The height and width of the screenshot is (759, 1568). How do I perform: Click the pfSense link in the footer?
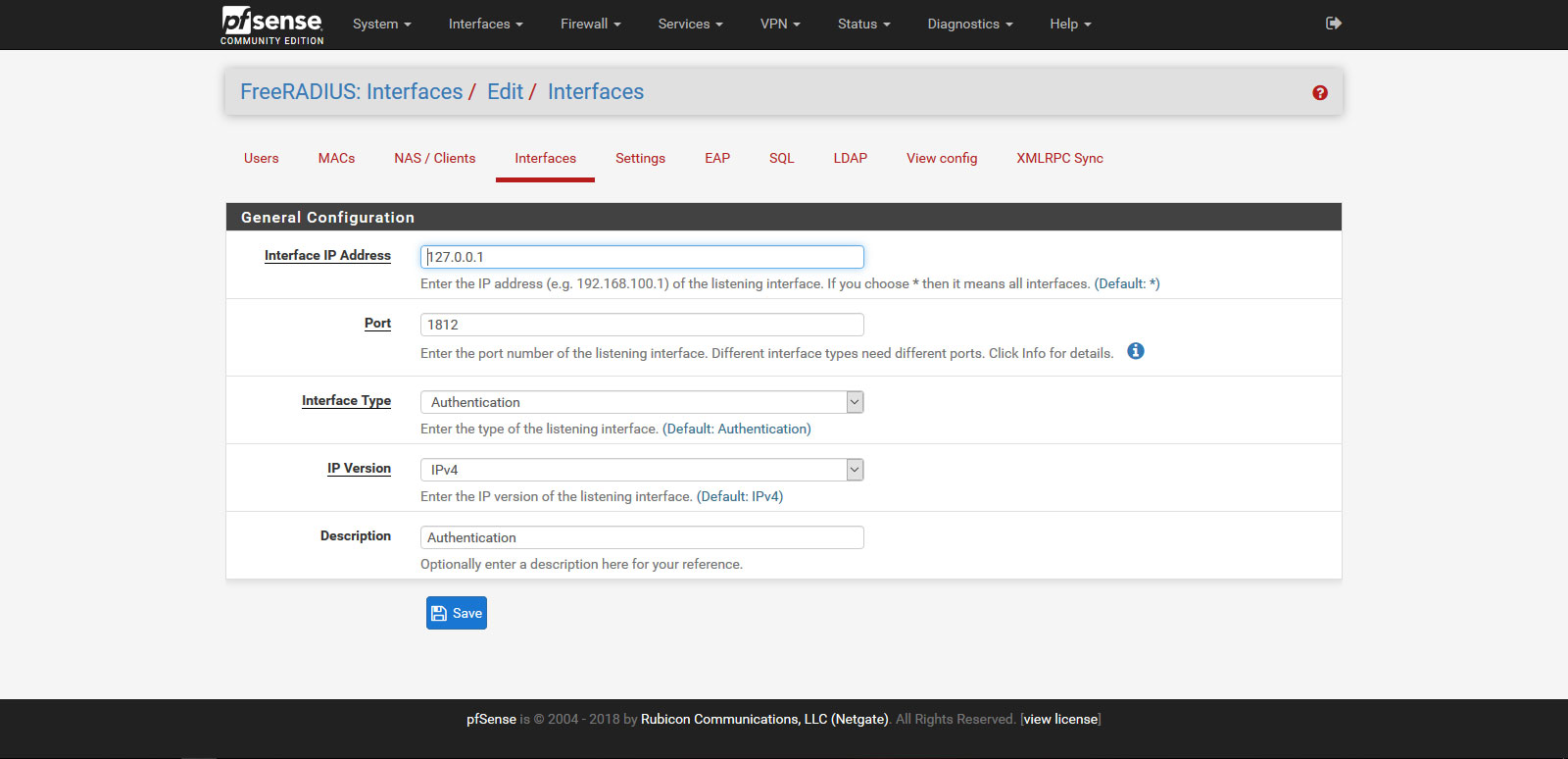(491, 719)
